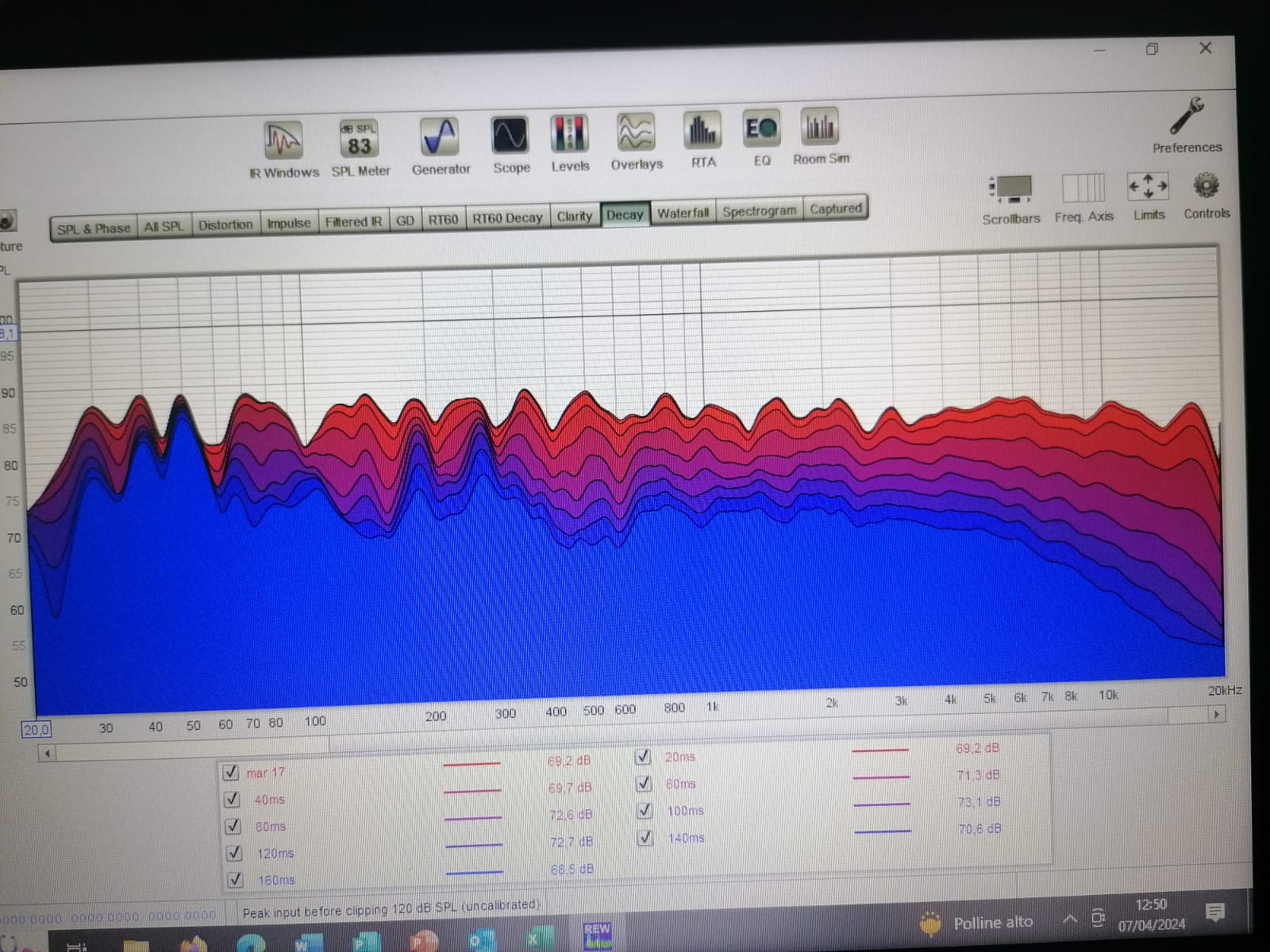
Task: Switch to SPL & Phase tab
Action: pos(94,228)
